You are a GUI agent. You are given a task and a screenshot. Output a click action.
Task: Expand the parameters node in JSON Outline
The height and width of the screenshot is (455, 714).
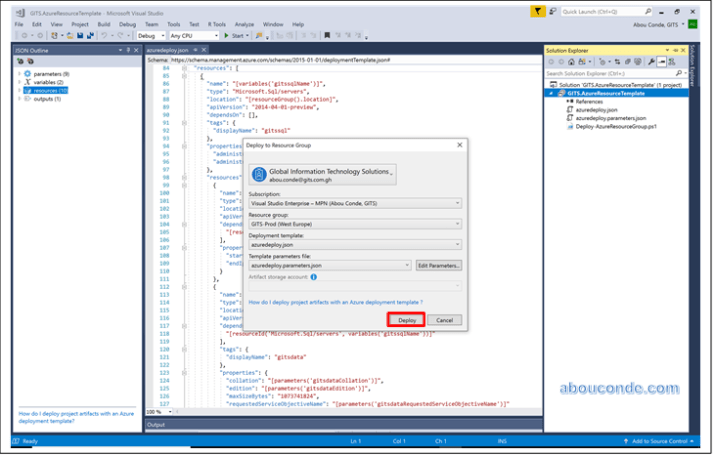point(19,73)
